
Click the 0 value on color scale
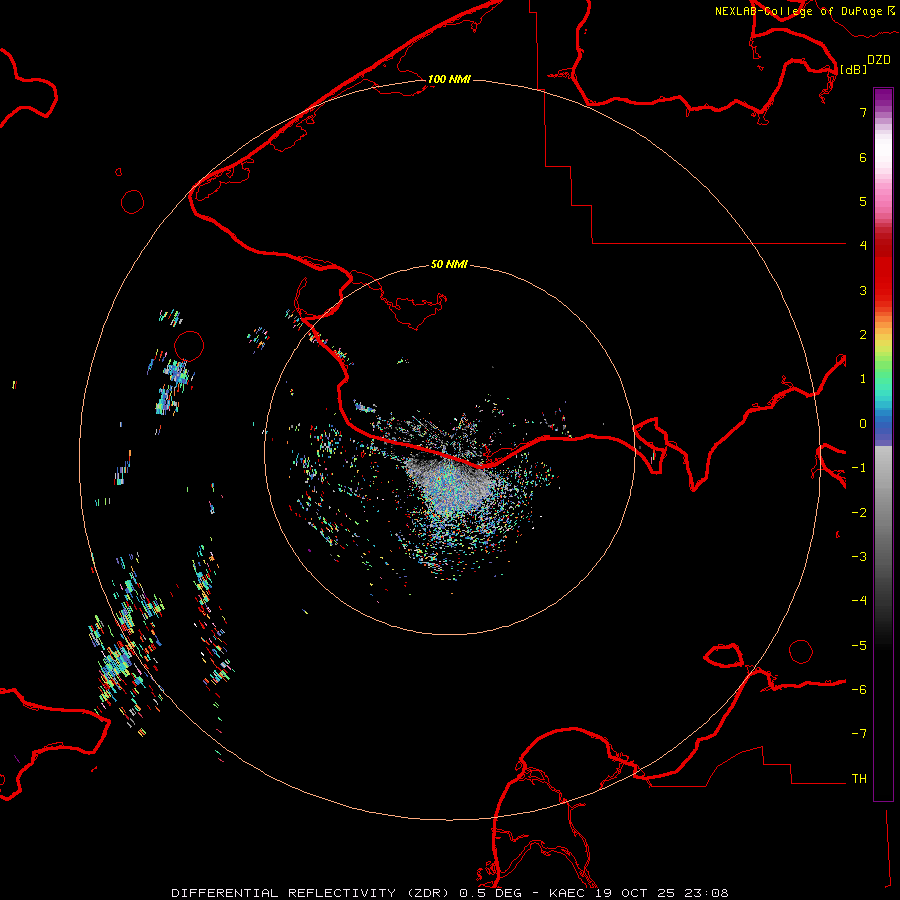(863, 424)
